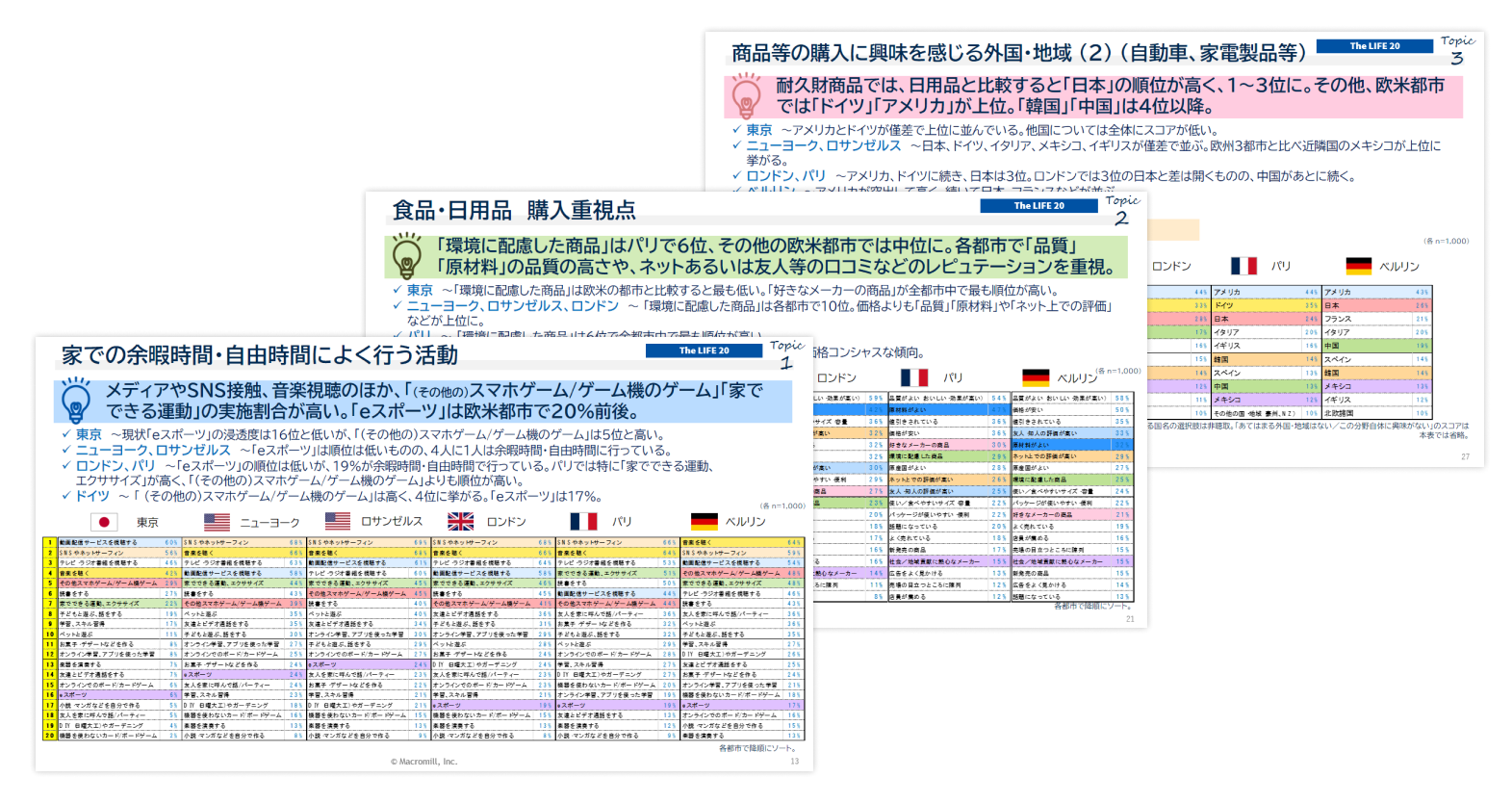
Task: Click ニューヨーク、ロサンゼルス、ロンドン bullet on middle slide
Action: pyautogui.click(x=513, y=305)
